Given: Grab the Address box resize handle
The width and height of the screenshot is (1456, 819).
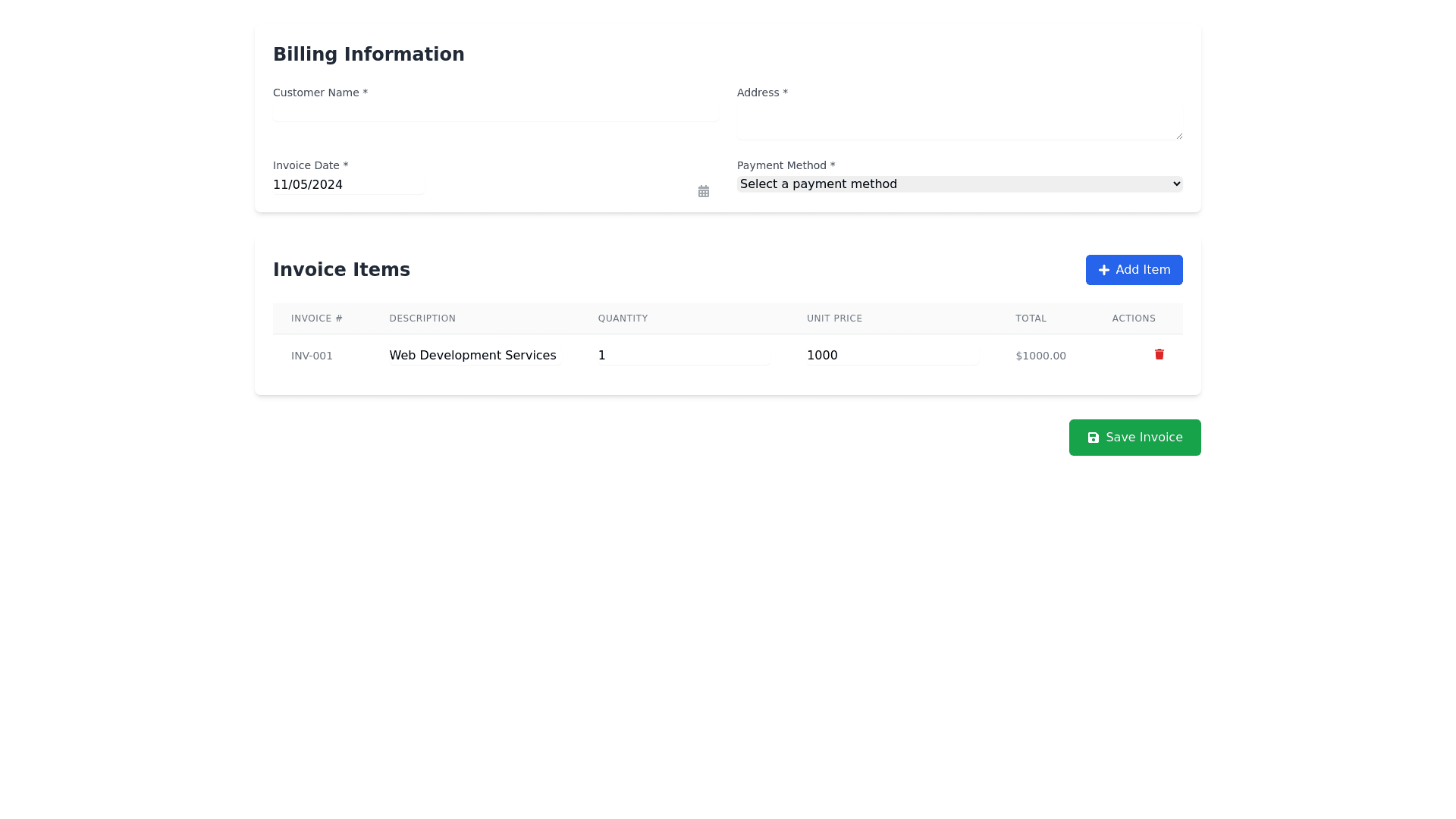Looking at the screenshot, I should (1179, 136).
